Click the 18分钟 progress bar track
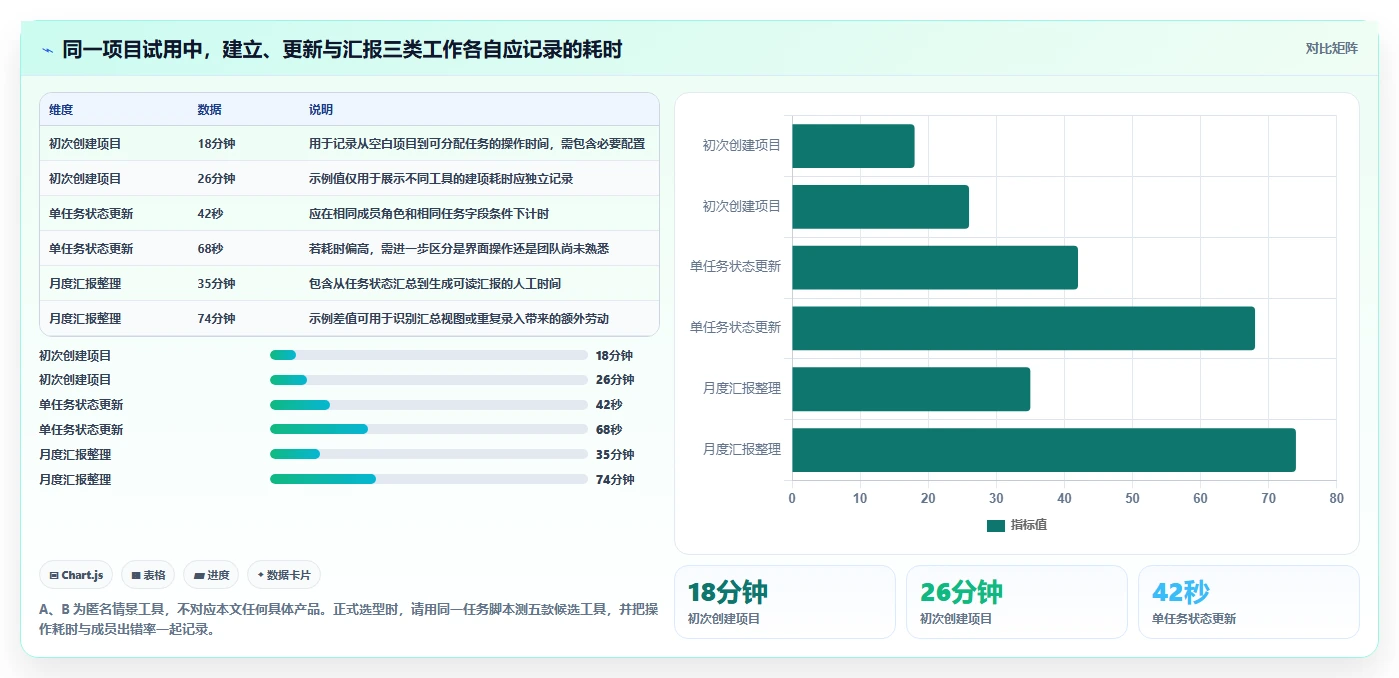This screenshot has width=1399, height=678. tap(428, 355)
